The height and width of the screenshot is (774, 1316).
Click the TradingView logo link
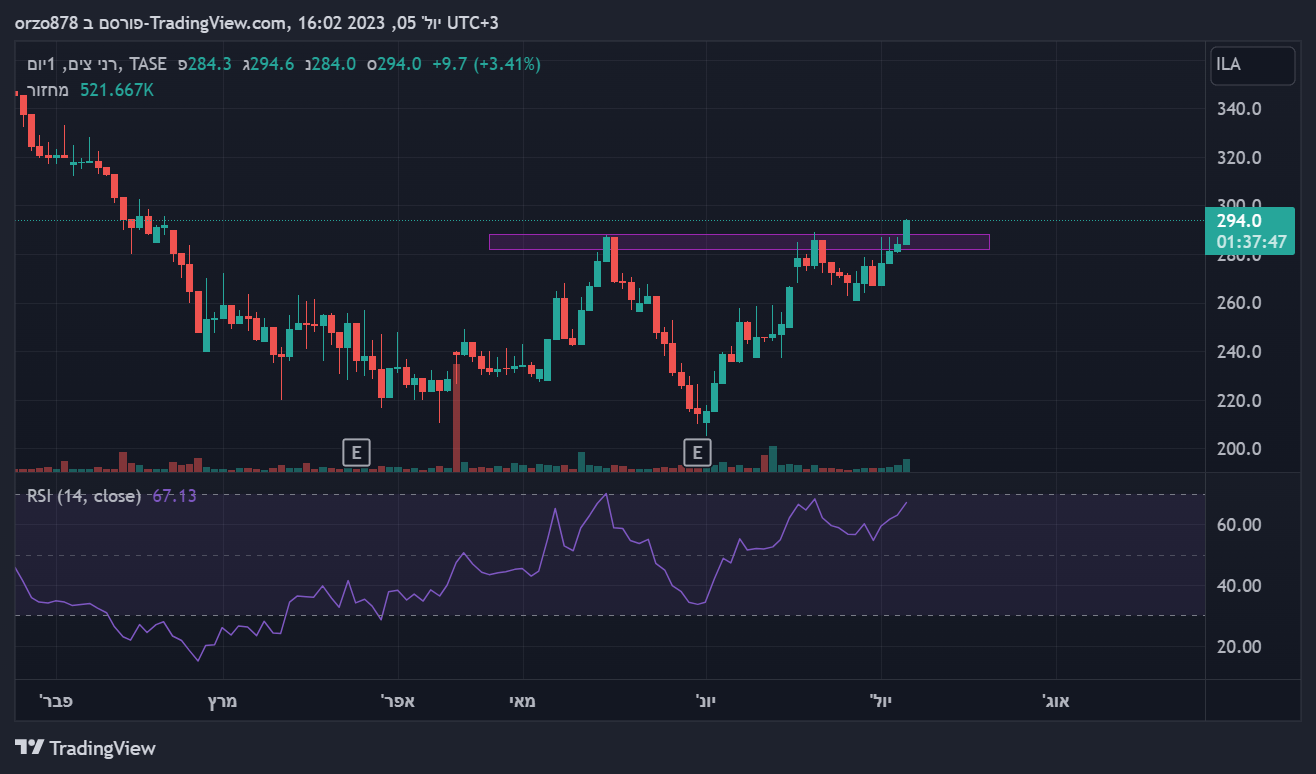click(x=86, y=747)
